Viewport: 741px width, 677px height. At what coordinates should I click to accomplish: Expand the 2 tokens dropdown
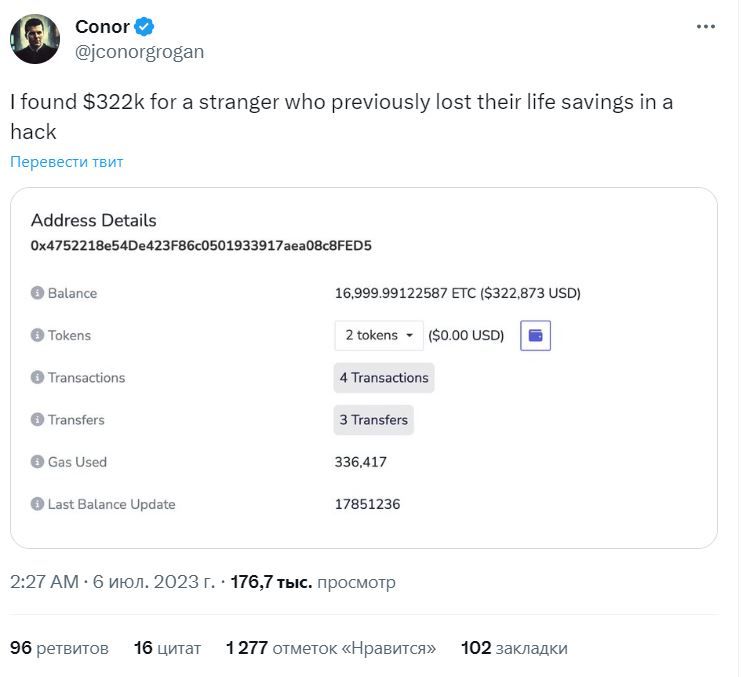(x=379, y=336)
